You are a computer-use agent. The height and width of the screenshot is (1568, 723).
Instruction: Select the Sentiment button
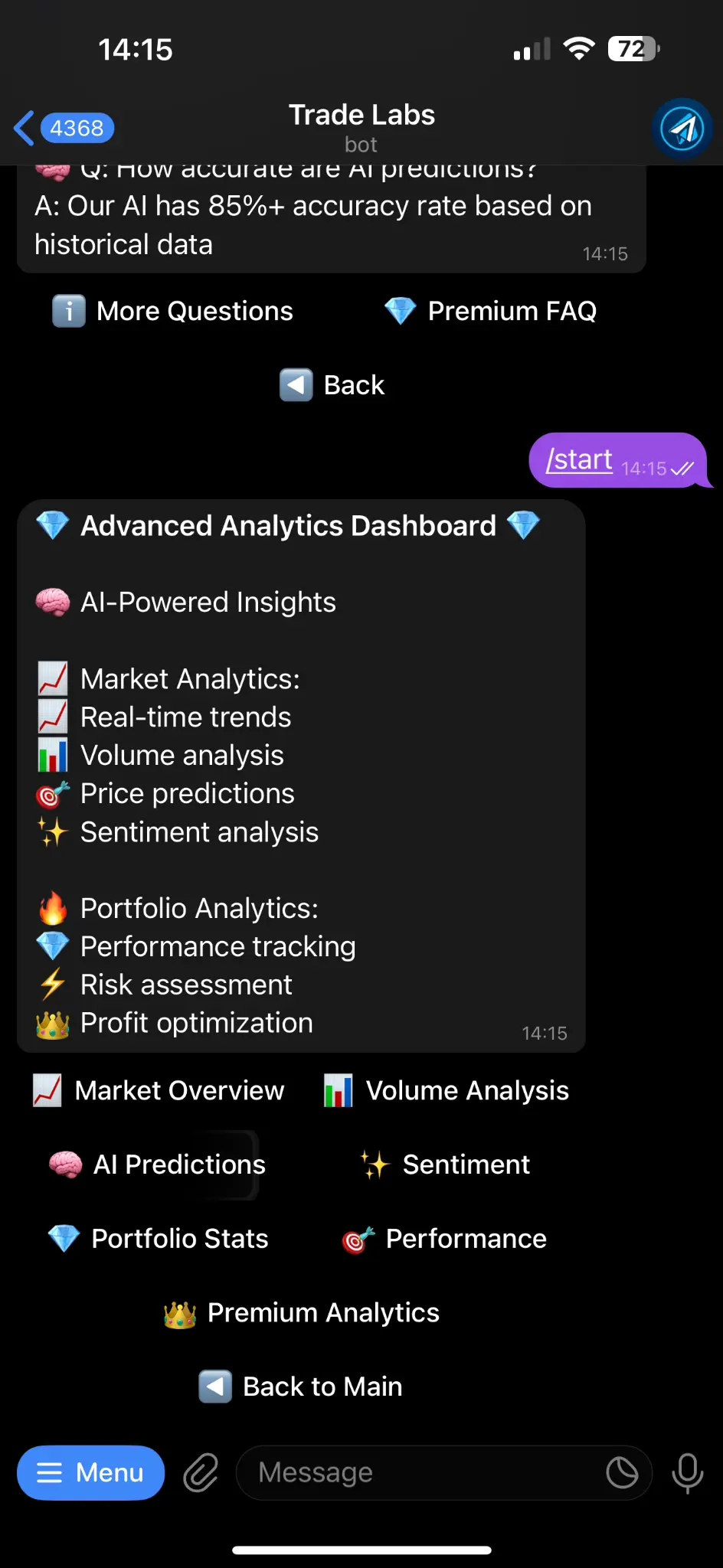(446, 1165)
